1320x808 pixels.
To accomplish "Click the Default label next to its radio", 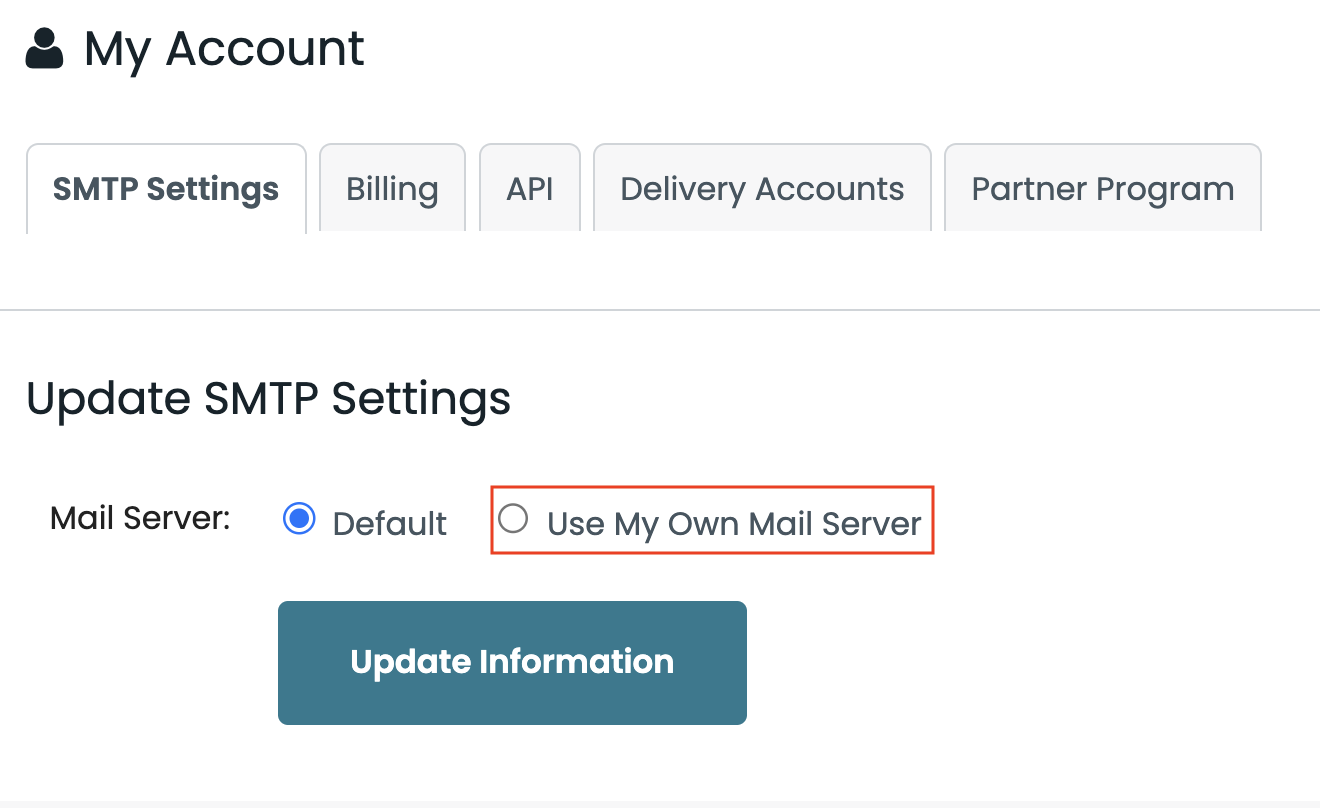I will click(x=389, y=522).
